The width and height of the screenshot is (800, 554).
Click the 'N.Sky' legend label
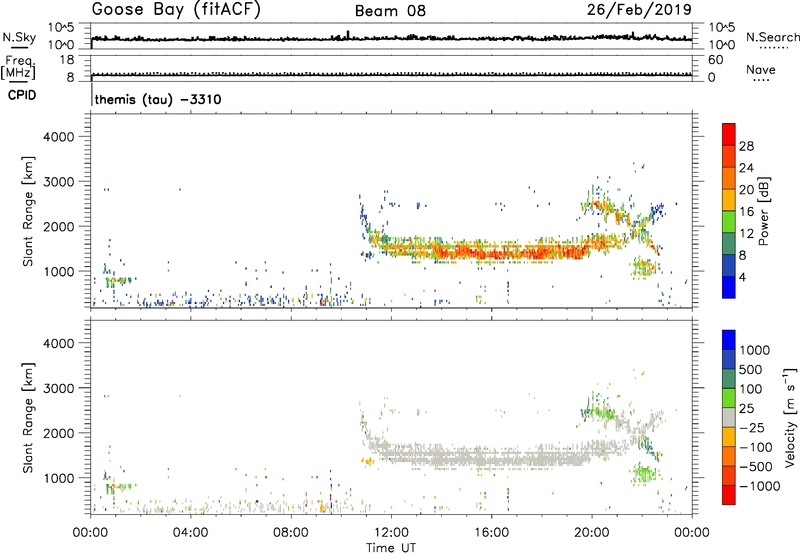[19, 37]
